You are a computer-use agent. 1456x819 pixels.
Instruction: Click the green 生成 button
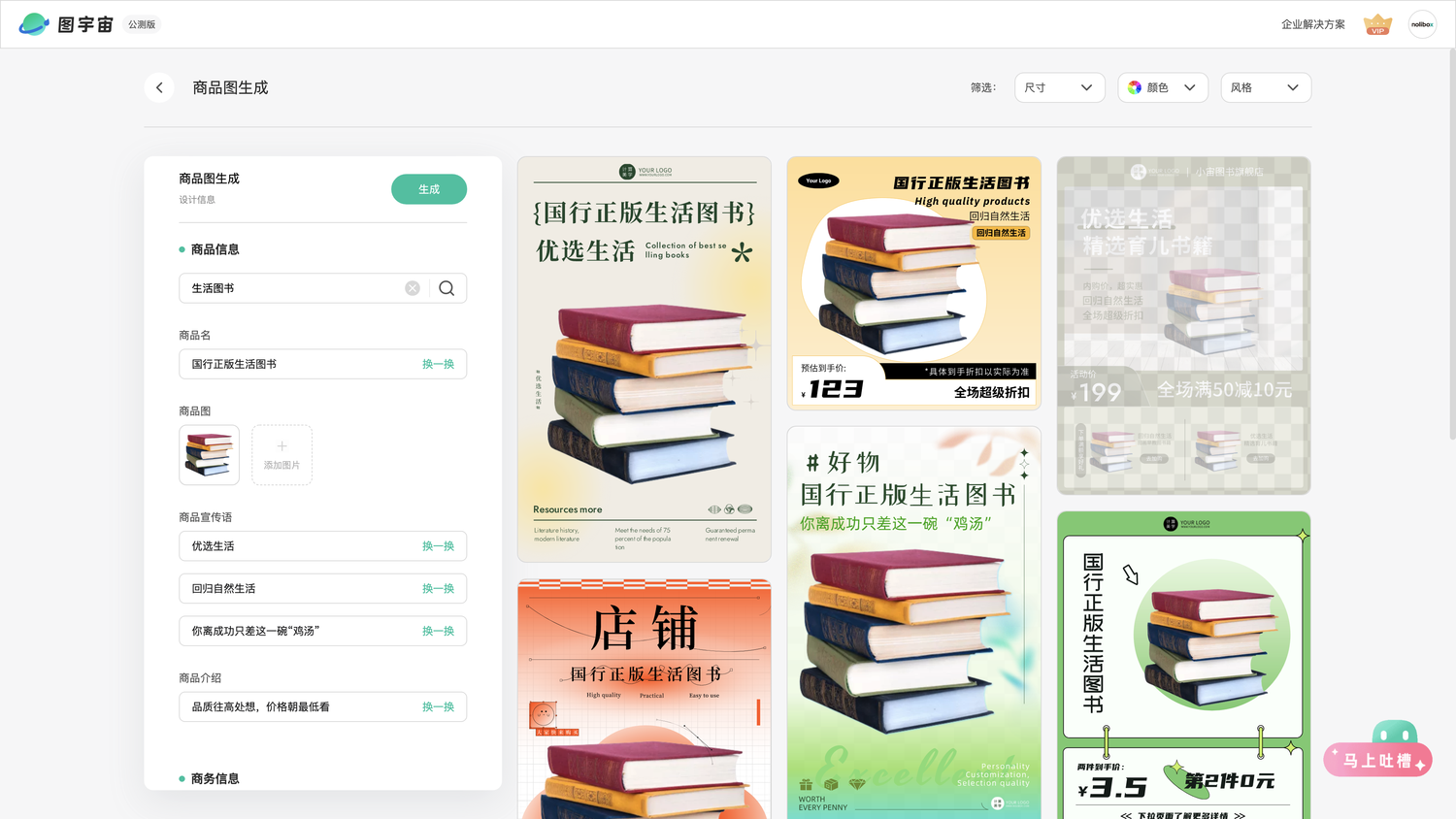[x=429, y=189]
